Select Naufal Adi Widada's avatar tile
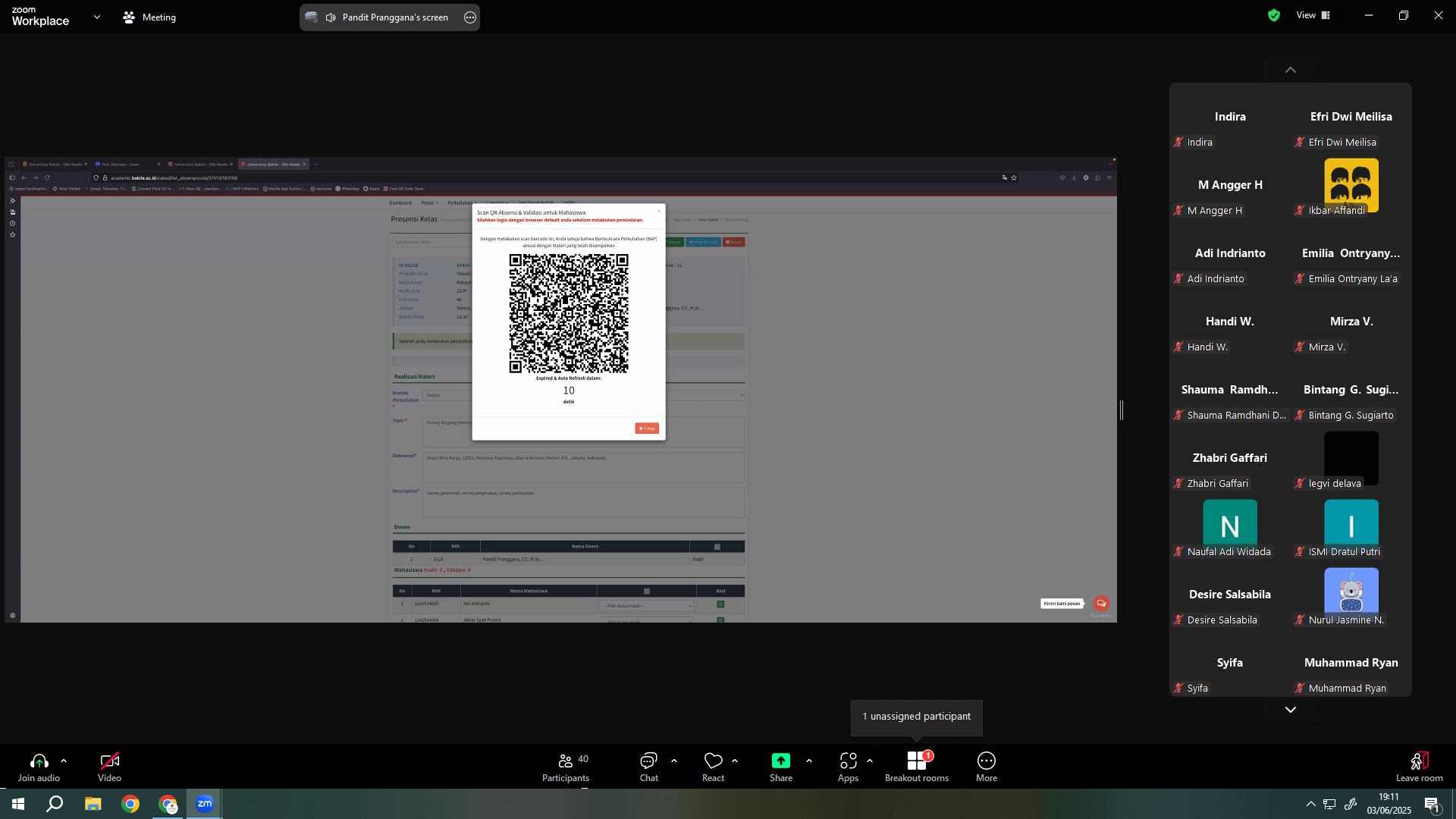Viewport: 1456px width, 819px height. pos(1230,525)
